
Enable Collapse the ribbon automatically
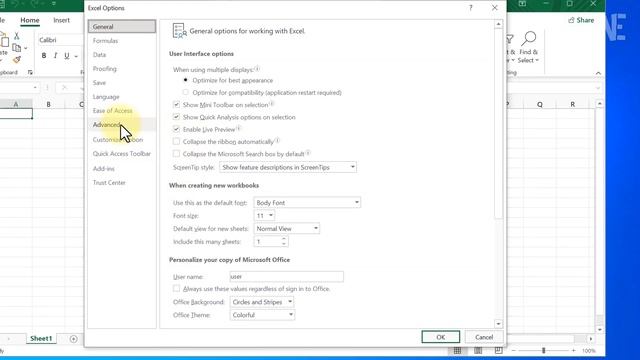[x=176, y=141]
